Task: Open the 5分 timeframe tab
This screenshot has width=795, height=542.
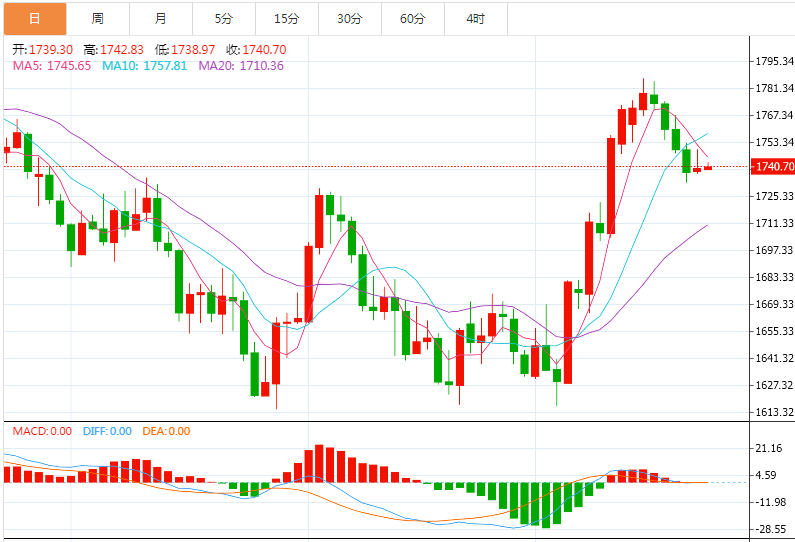Action: pyautogui.click(x=224, y=19)
